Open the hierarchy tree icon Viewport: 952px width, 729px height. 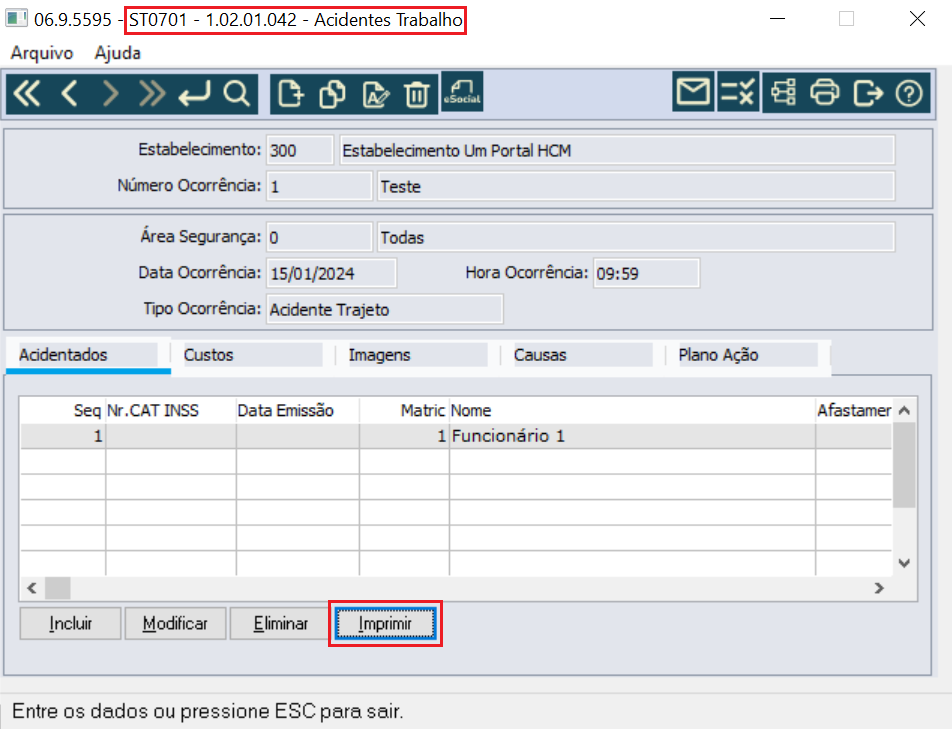[783, 93]
